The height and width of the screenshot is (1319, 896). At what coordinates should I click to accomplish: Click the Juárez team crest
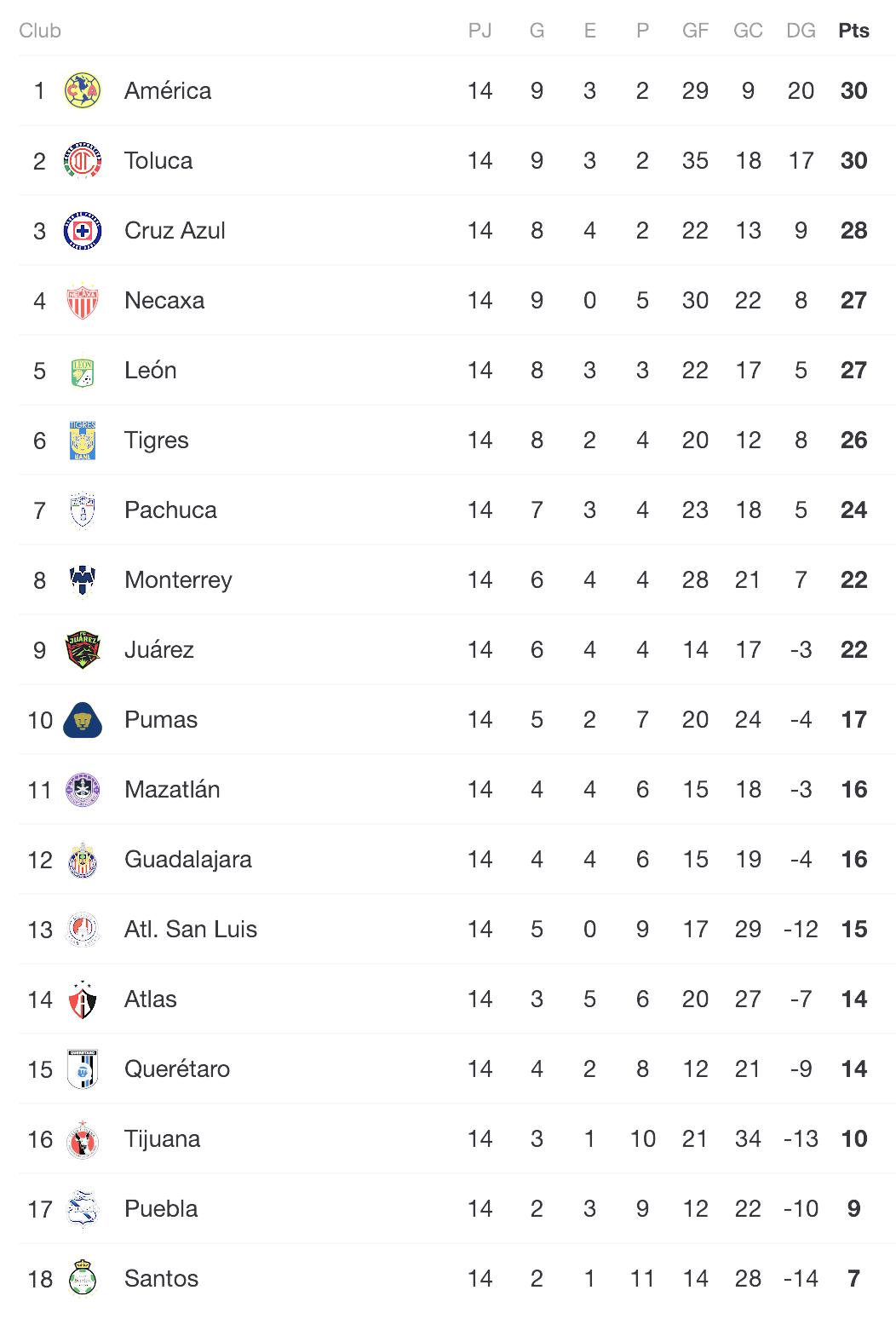pyautogui.click(x=83, y=650)
